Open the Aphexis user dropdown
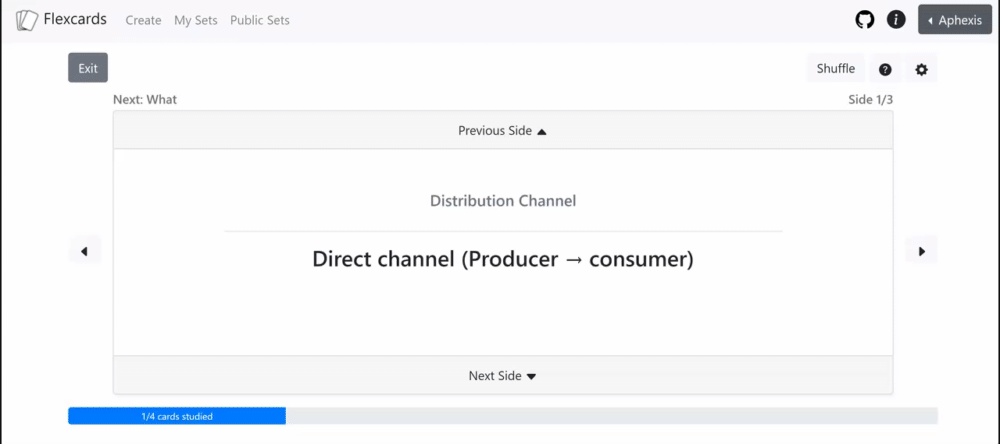Viewport: 1000px width, 444px height. (x=955, y=20)
